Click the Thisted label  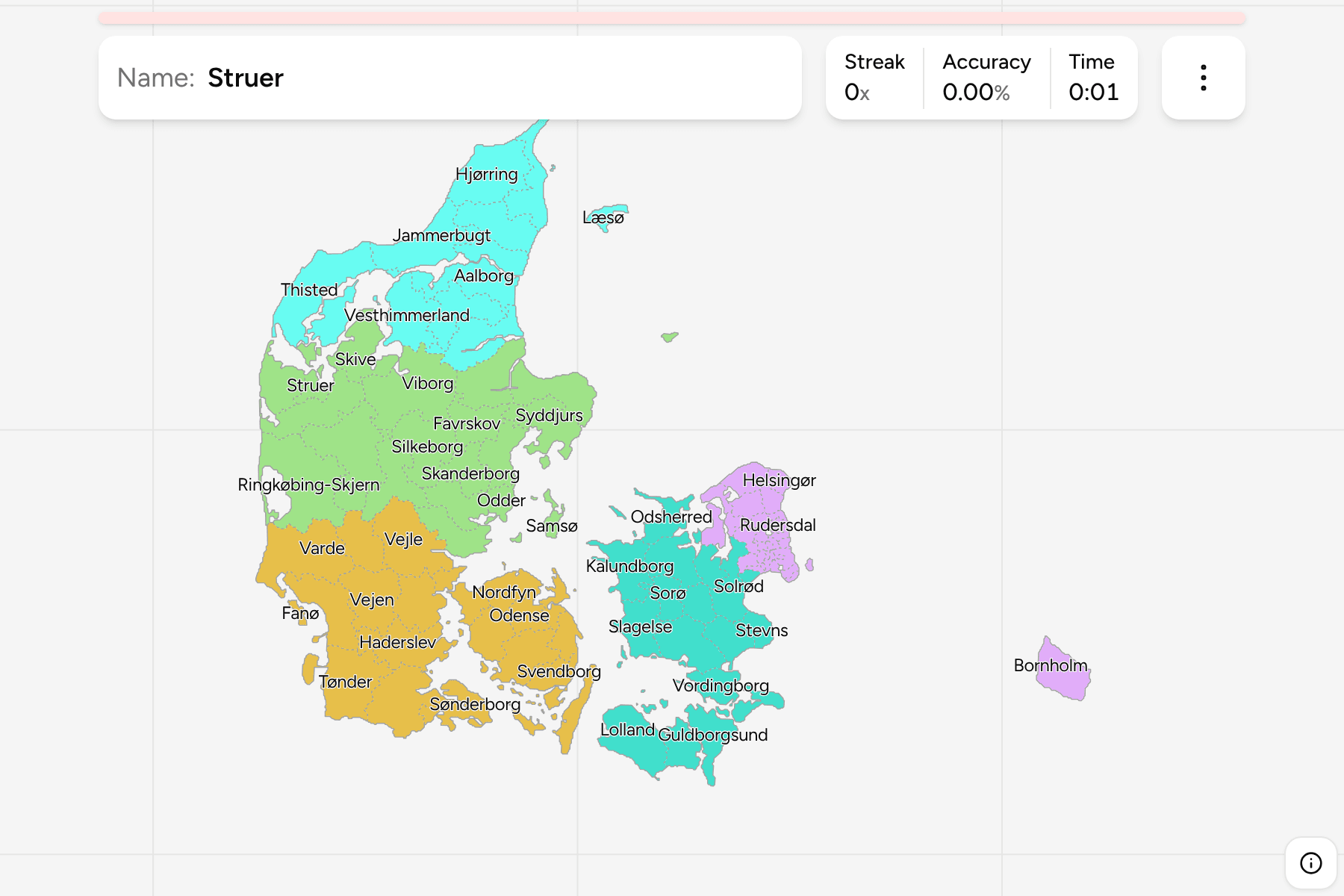coord(309,290)
